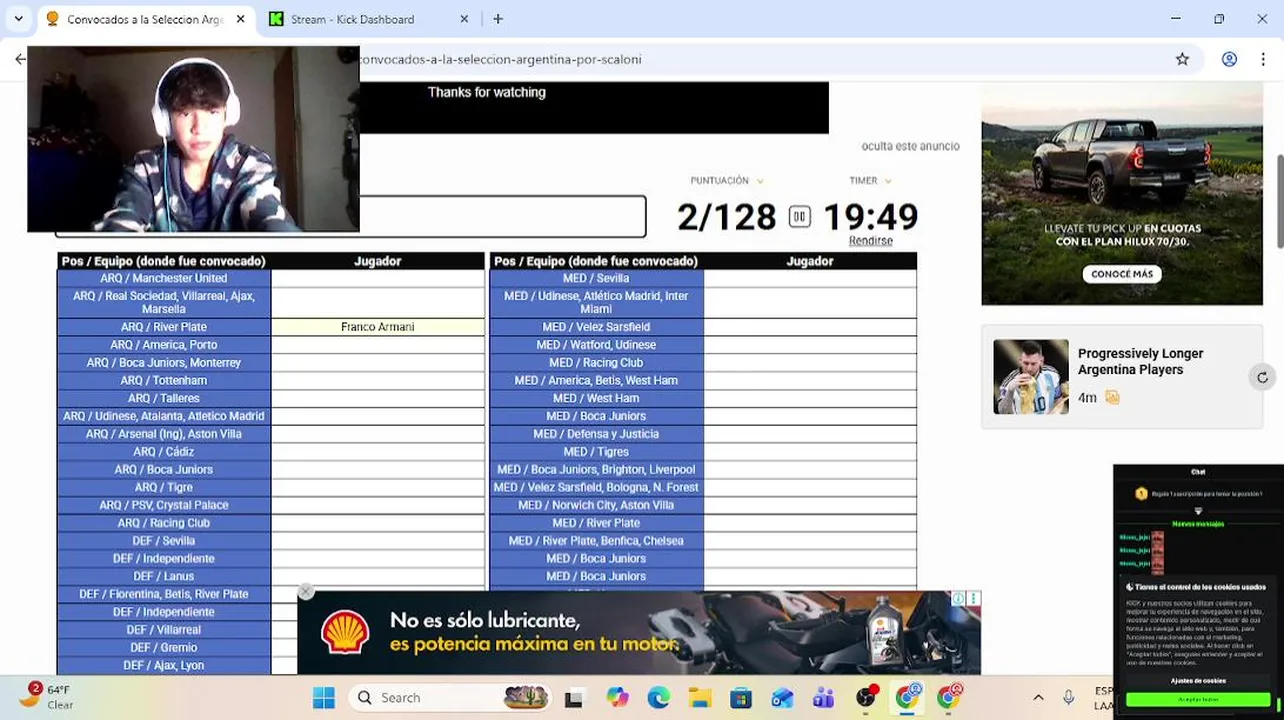1284x720 pixels.
Task: Open Microsoft Edge from taskbar
Action: tap(658, 698)
